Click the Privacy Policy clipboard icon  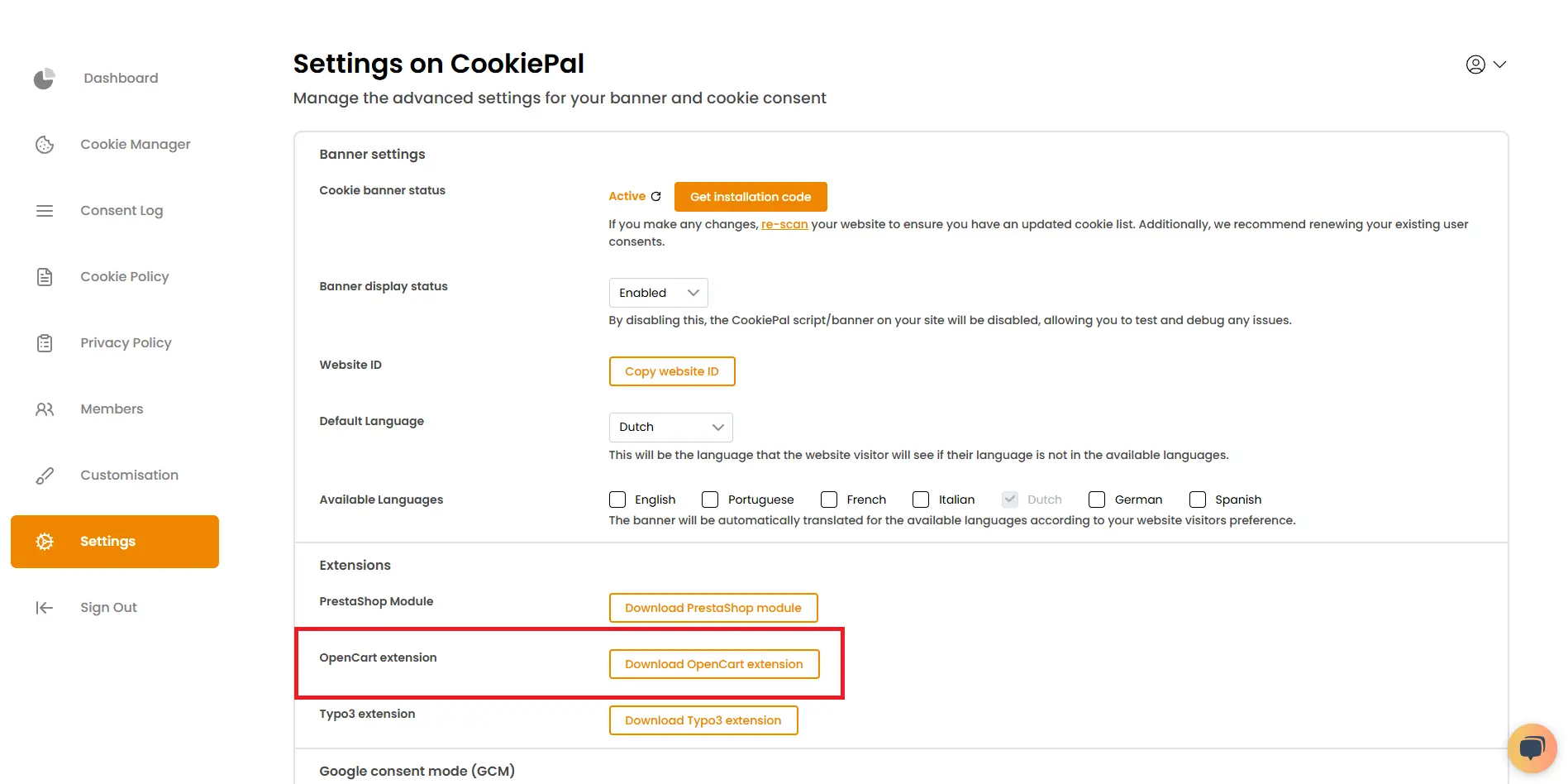click(44, 342)
